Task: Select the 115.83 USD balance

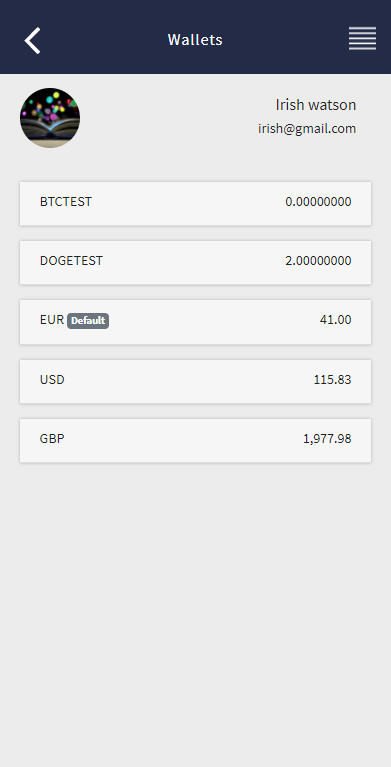Action: [332, 380]
